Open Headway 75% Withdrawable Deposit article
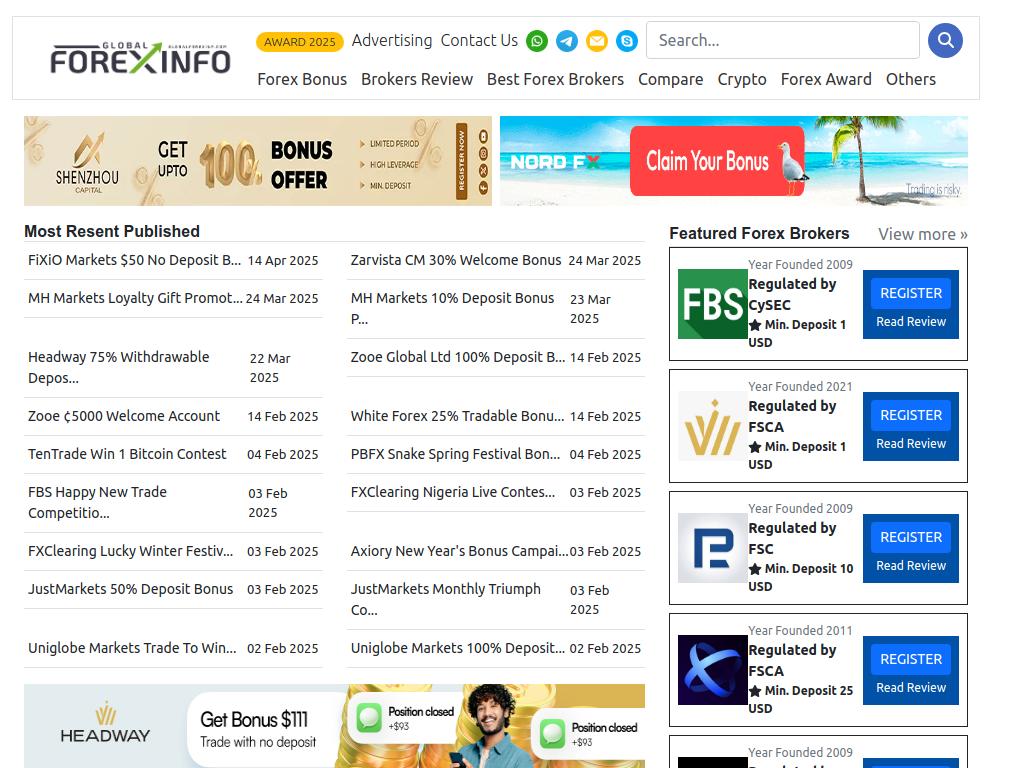The width and height of the screenshot is (1024, 768). [119, 367]
